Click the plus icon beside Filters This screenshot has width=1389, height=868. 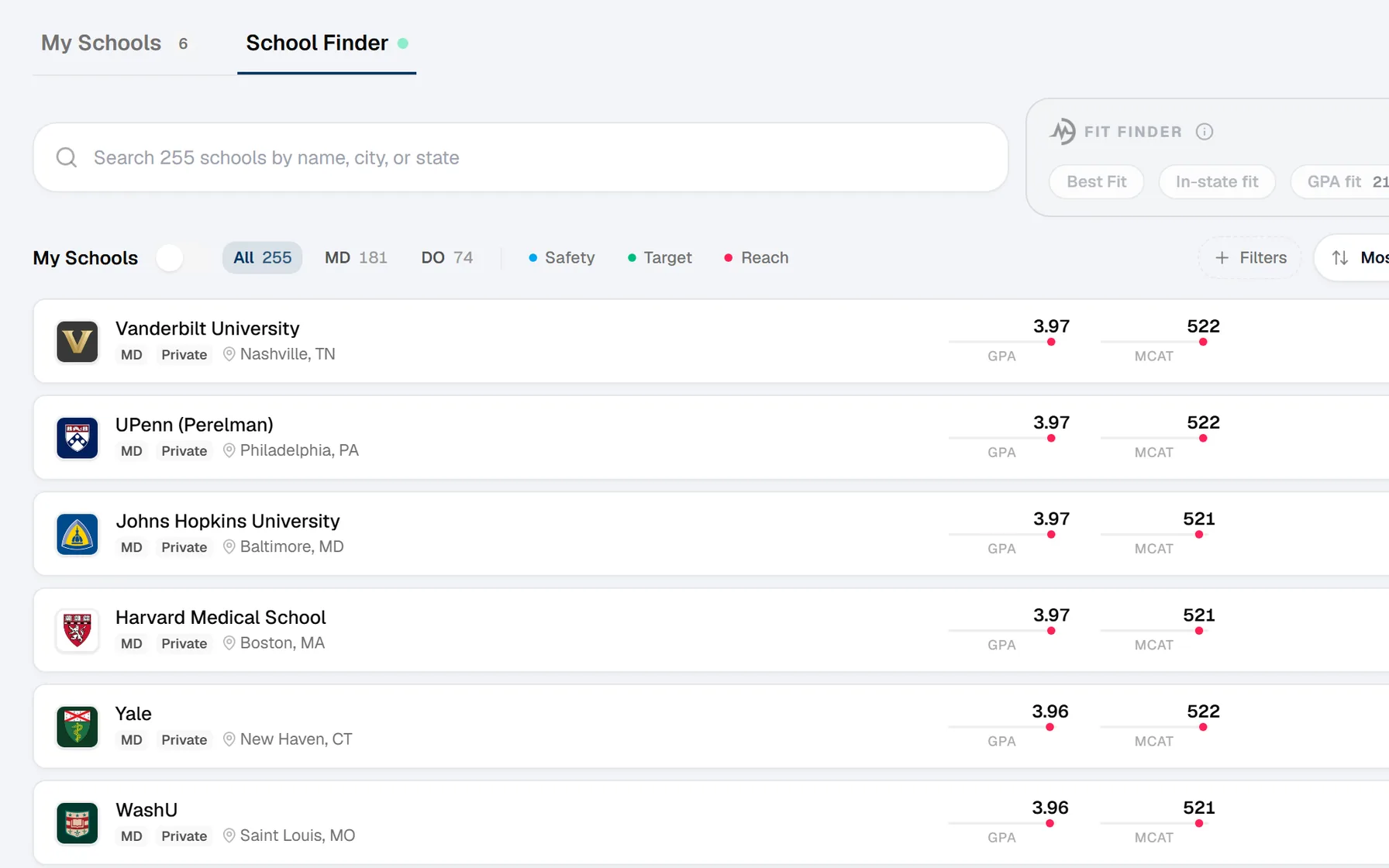[x=1222, y=257]
